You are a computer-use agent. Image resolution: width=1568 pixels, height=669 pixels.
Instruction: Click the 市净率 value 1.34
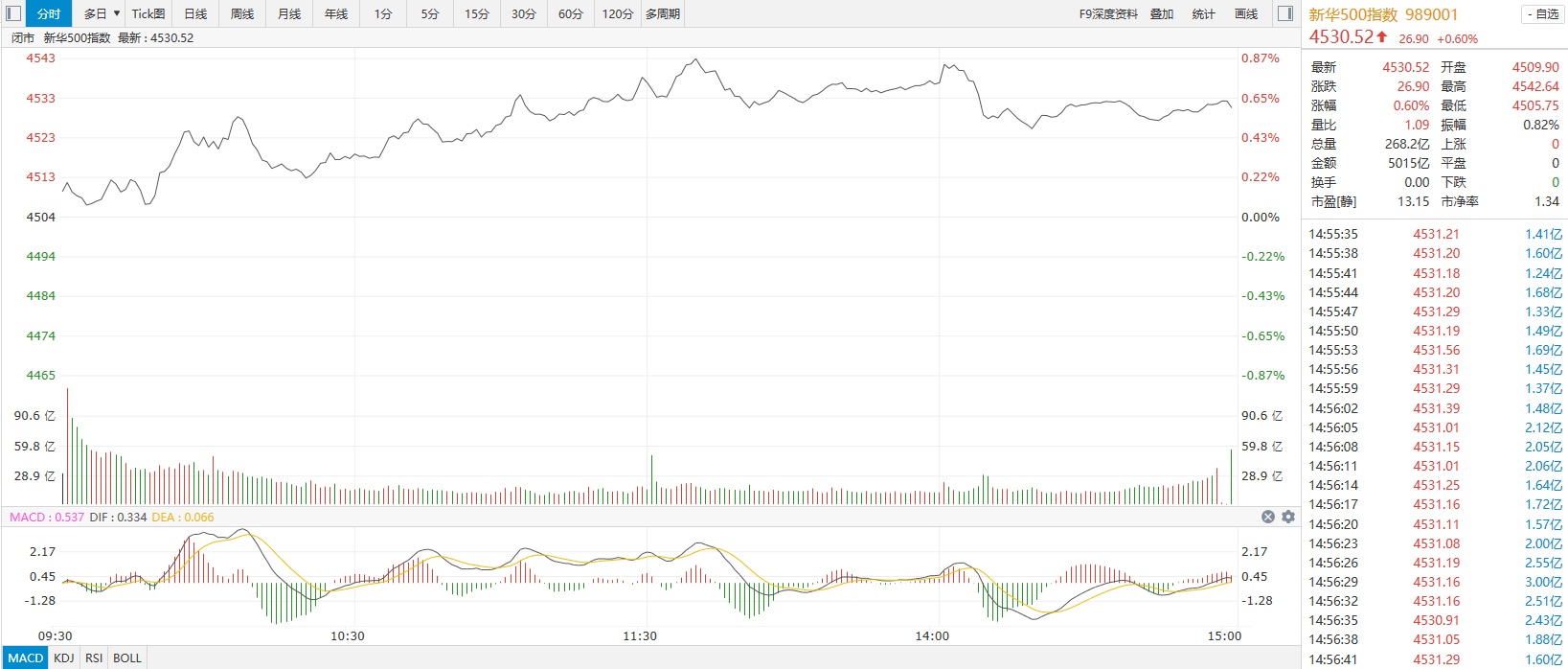[x=1547, y=201]
